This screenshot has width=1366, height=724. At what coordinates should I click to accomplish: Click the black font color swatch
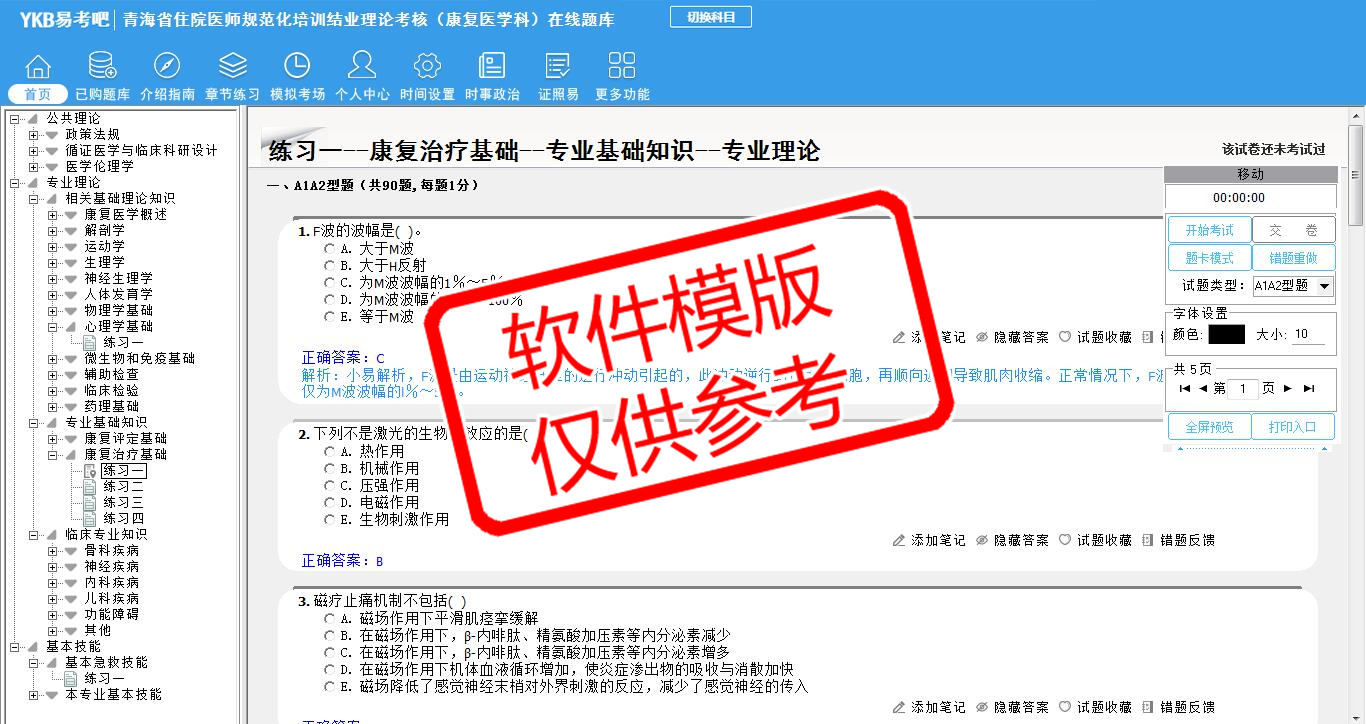point(1226,335)
